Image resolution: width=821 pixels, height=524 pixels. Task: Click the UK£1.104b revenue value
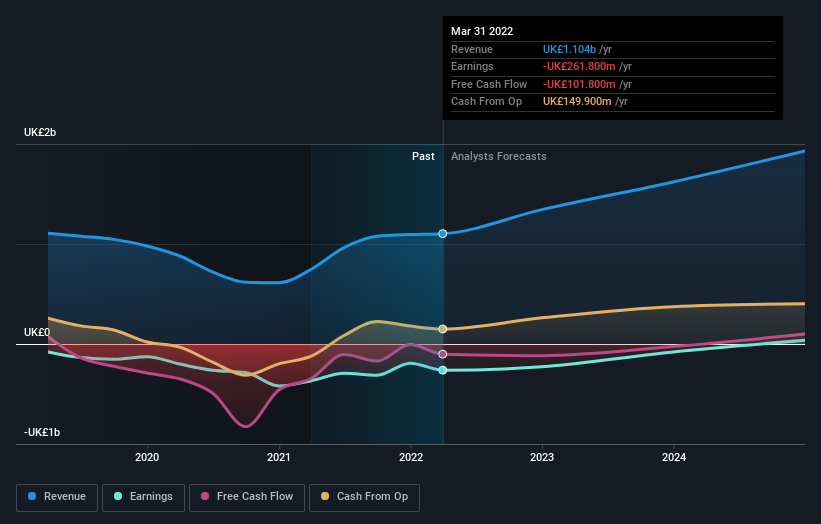(569, 49)
